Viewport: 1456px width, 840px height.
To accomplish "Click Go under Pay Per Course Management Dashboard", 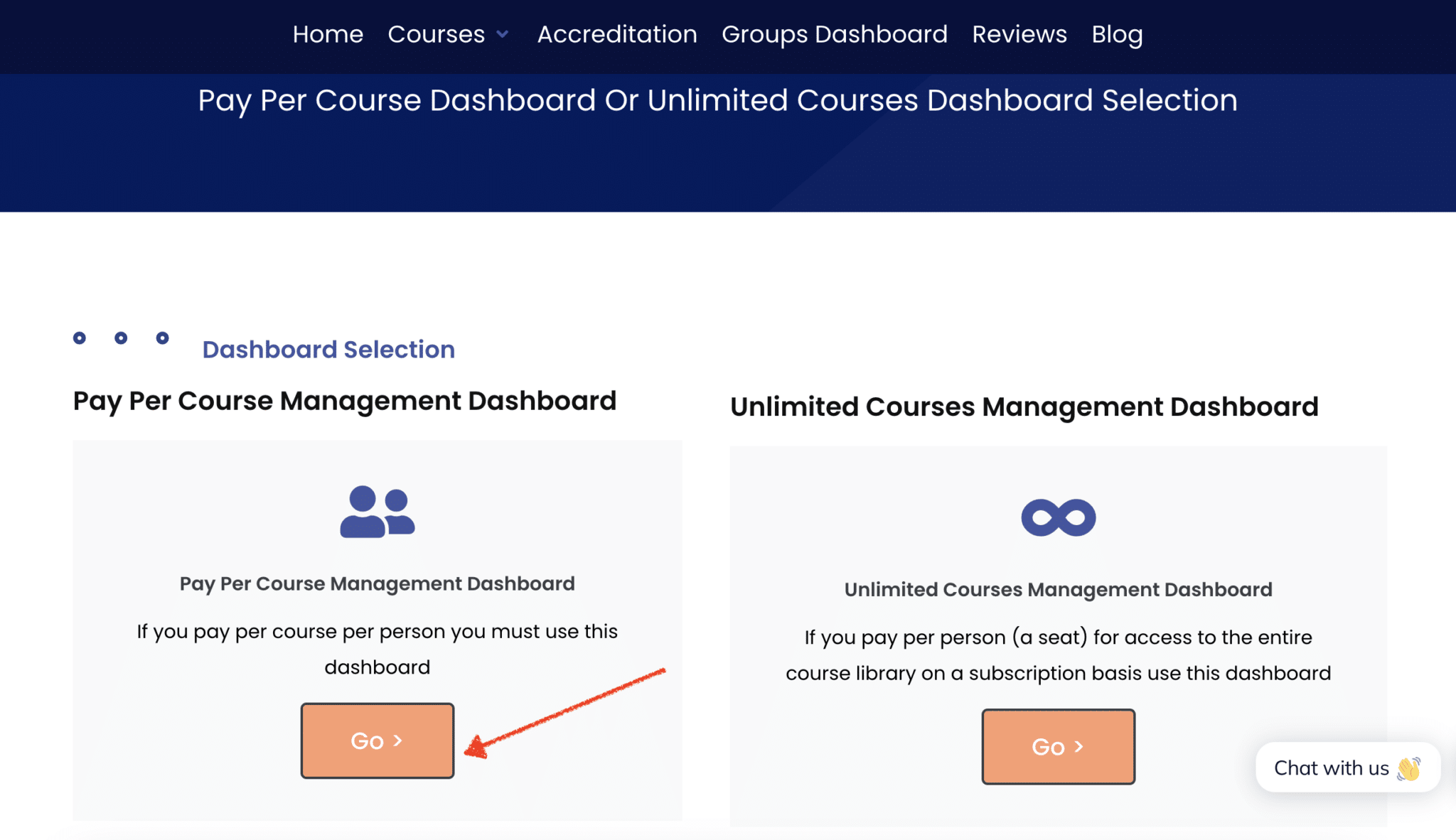I will pos(377,741).
